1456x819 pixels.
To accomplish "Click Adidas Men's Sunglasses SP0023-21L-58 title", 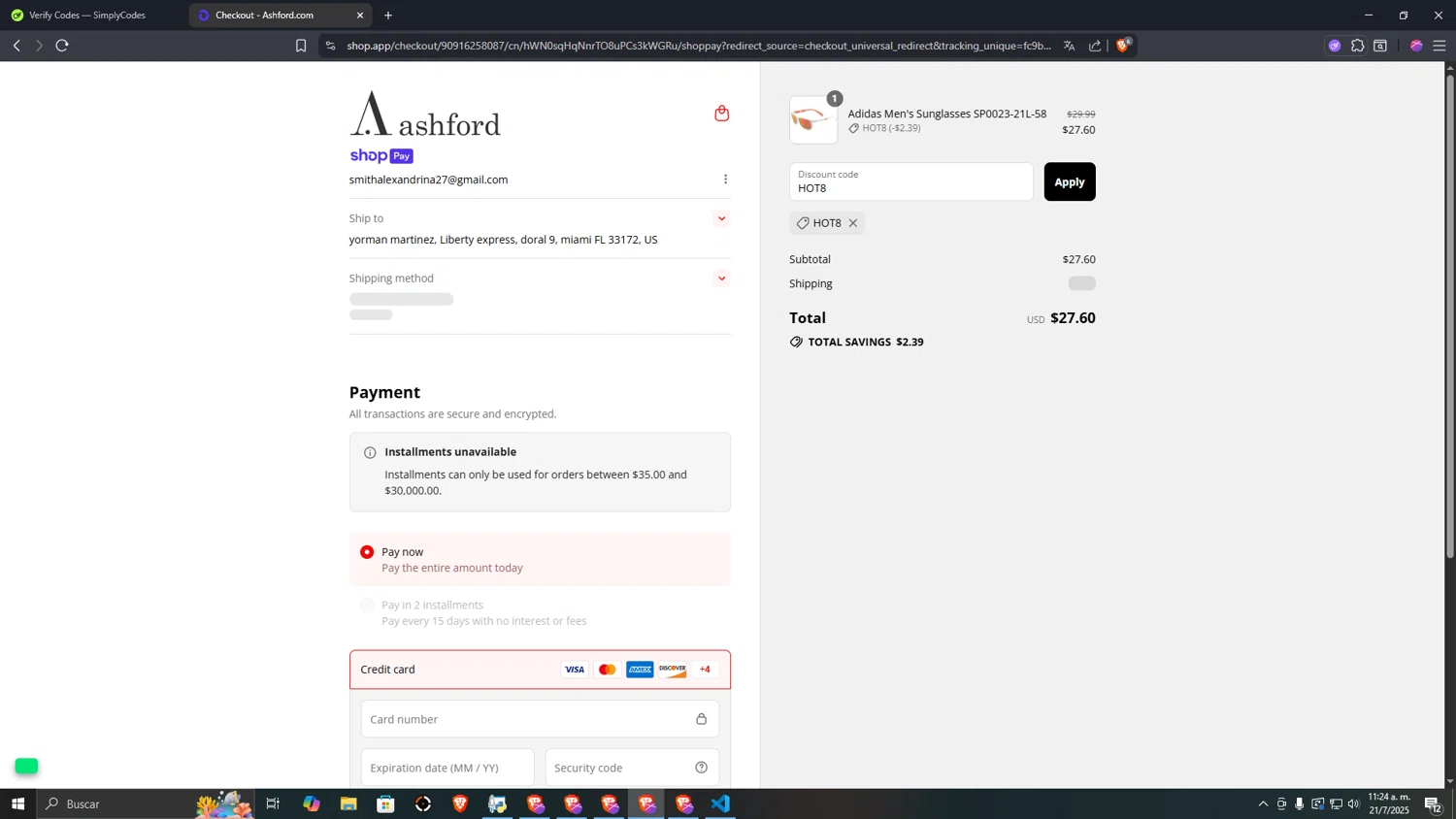I will (x=947, y=114).
